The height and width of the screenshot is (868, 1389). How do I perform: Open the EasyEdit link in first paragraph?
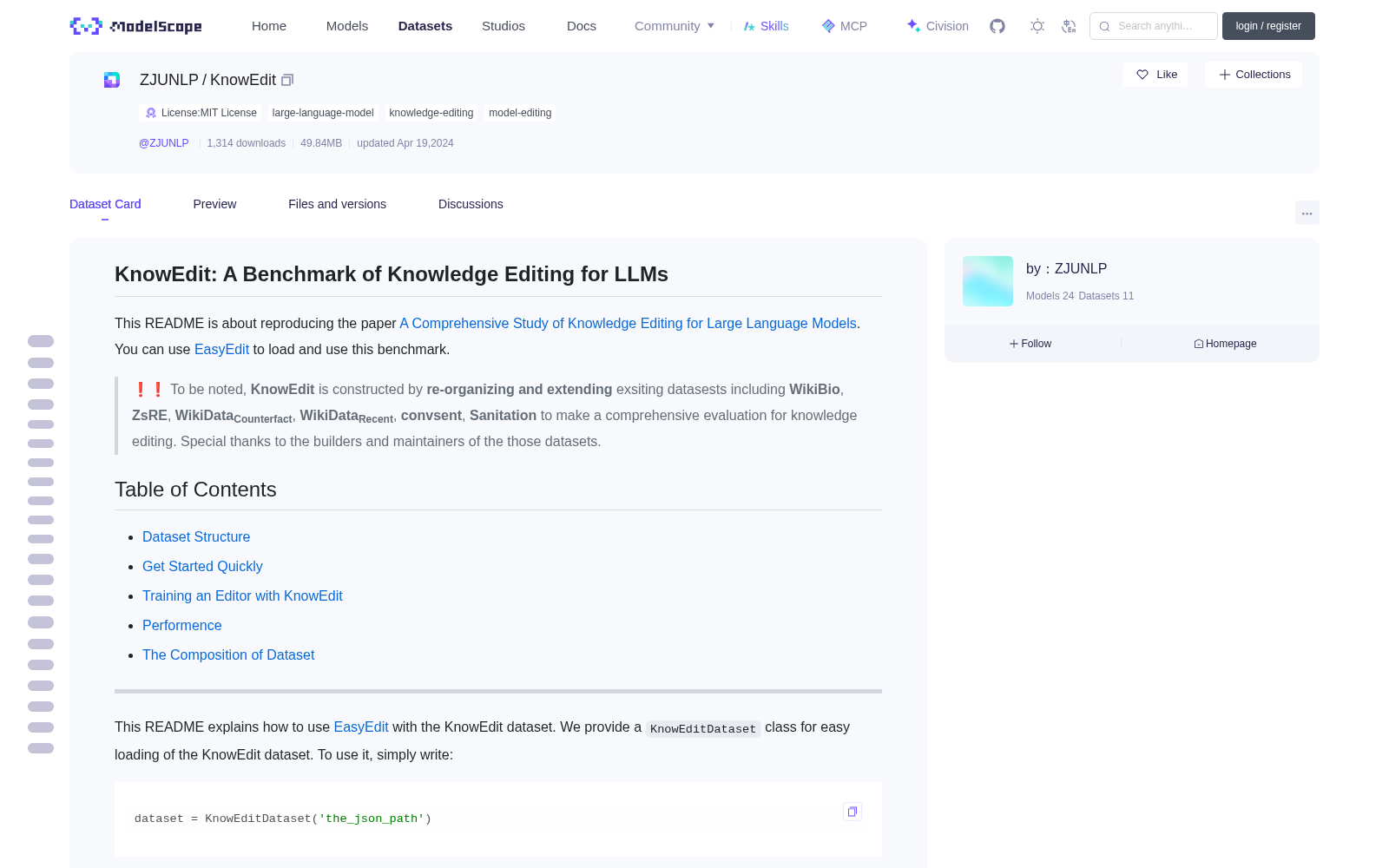click(221, 349)
